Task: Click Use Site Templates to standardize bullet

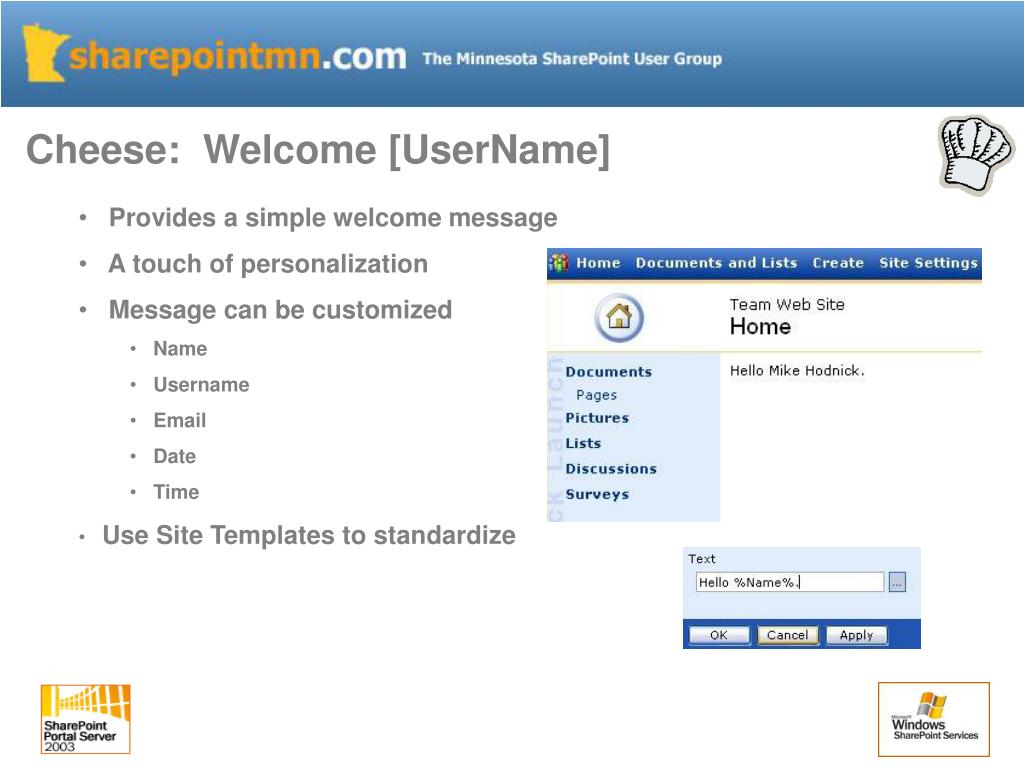Action: point(309,536)
